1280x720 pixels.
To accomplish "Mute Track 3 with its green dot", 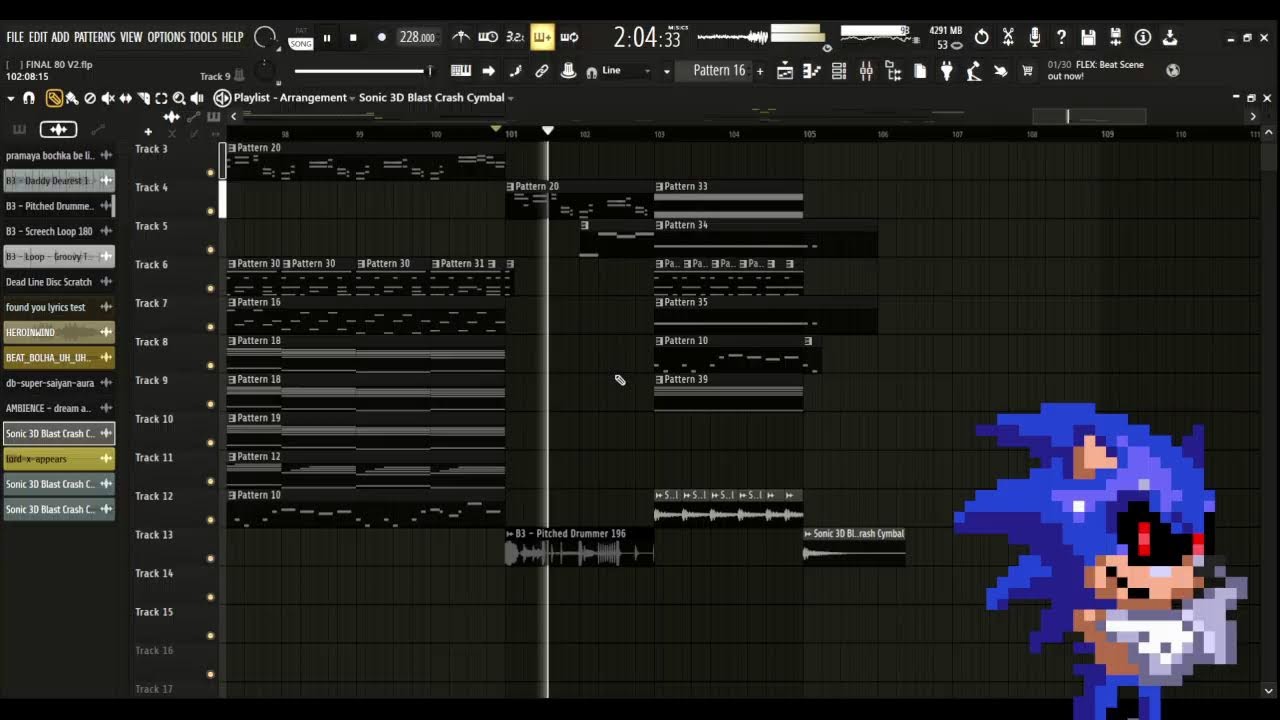I will pos(210,172).
